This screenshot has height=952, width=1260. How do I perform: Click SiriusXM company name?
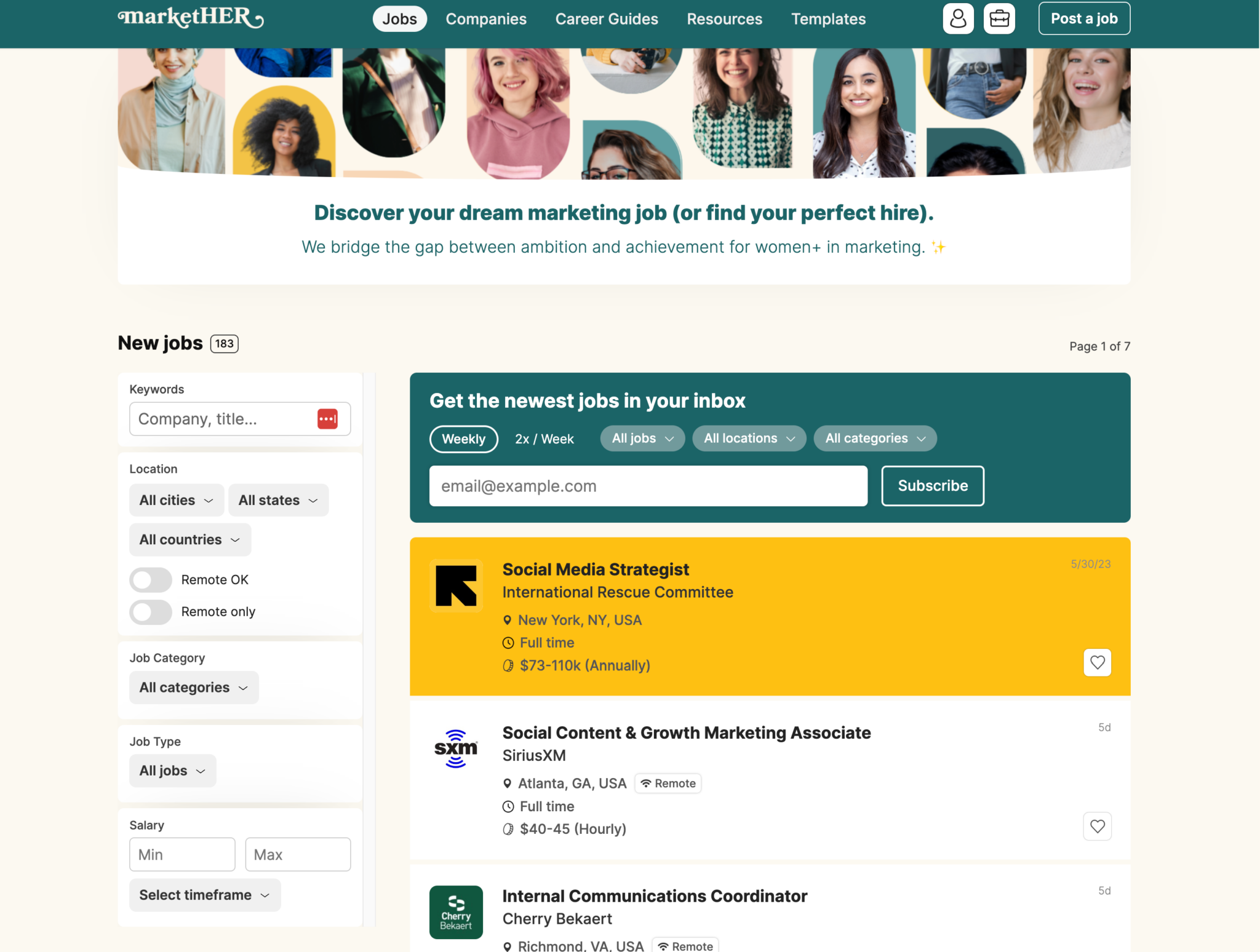(x=534, y=755)
